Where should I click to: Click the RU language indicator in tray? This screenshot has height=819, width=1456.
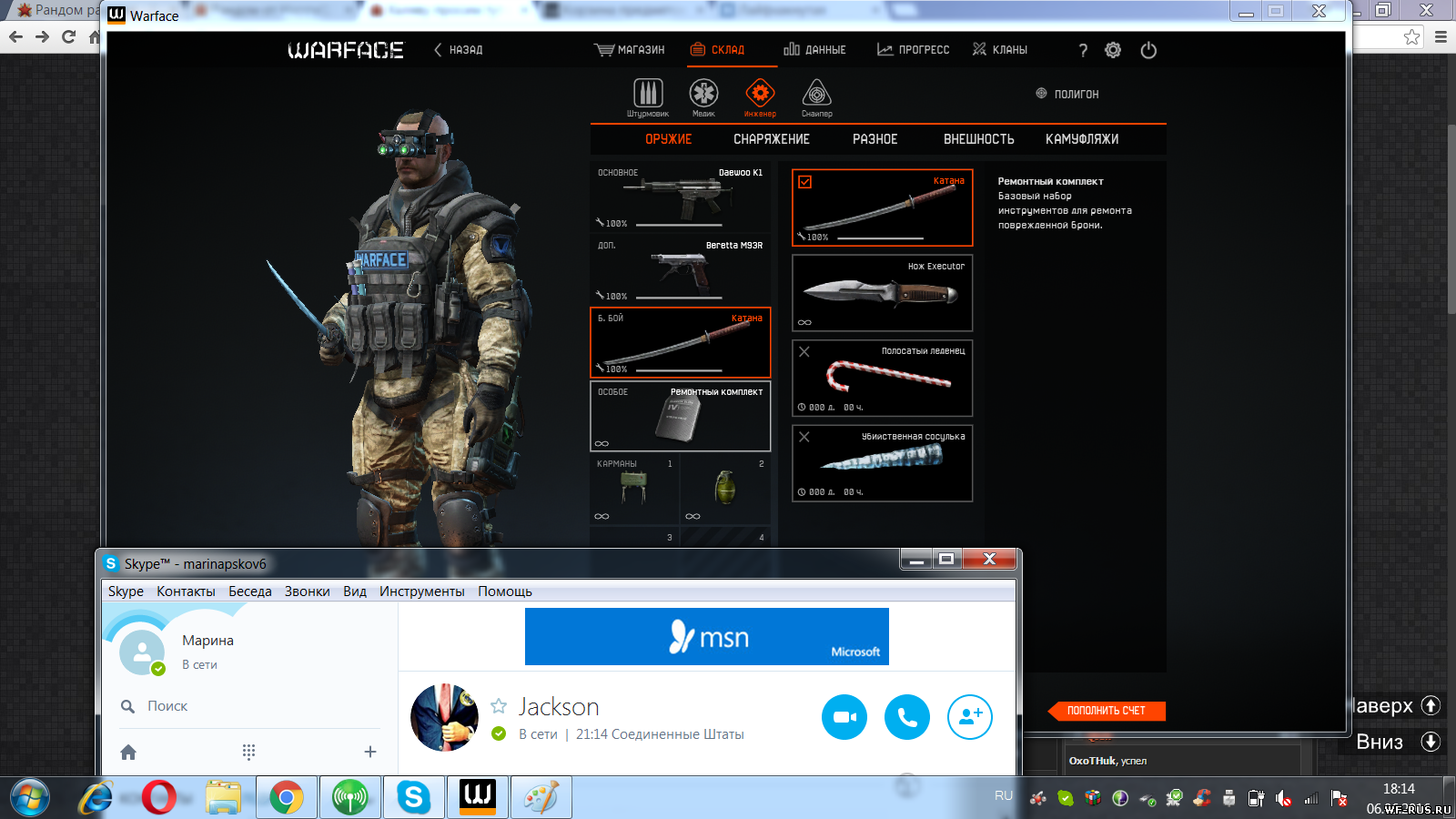click(1004, 795)
